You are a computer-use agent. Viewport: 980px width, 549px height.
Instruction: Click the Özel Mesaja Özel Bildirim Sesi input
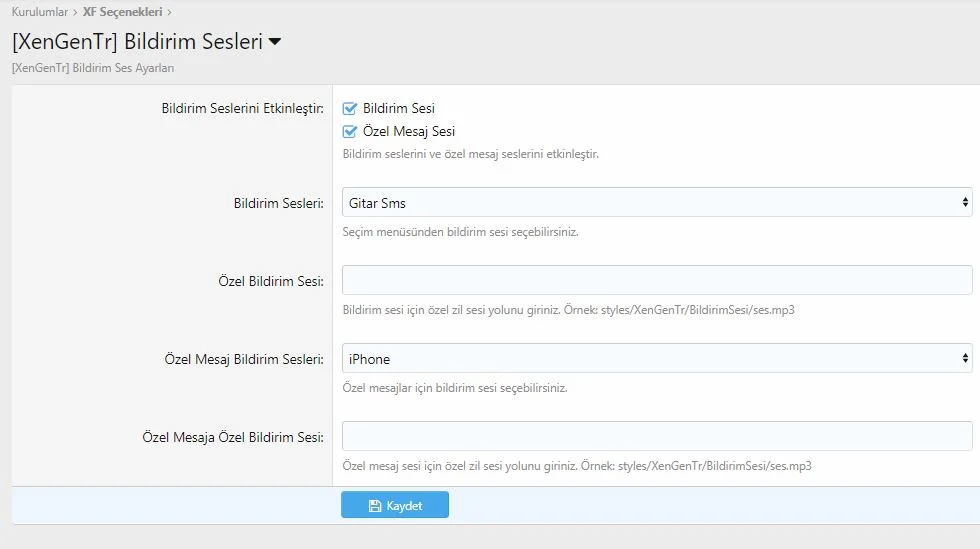656,436
